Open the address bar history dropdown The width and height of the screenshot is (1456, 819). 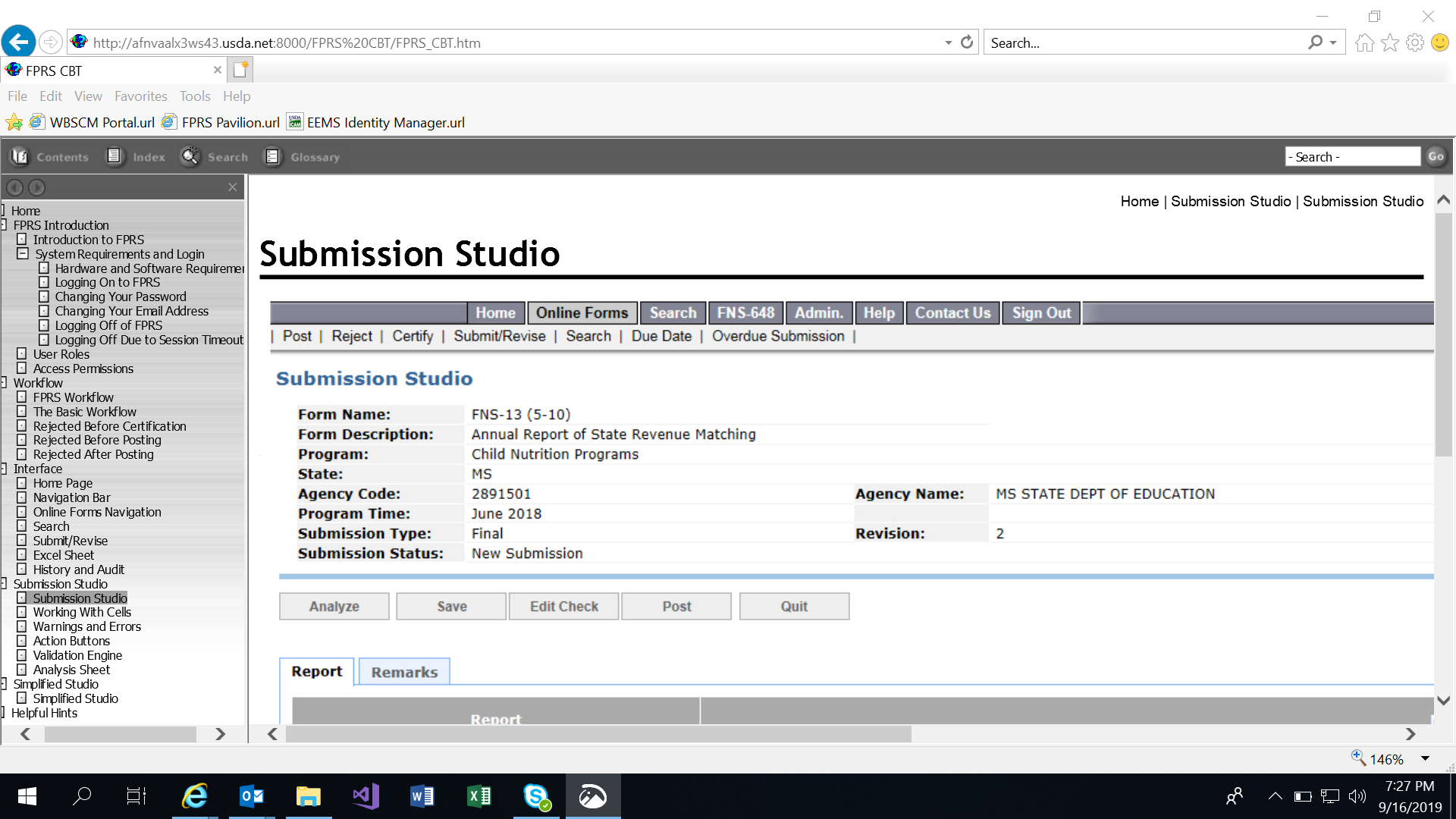(948, 42)
